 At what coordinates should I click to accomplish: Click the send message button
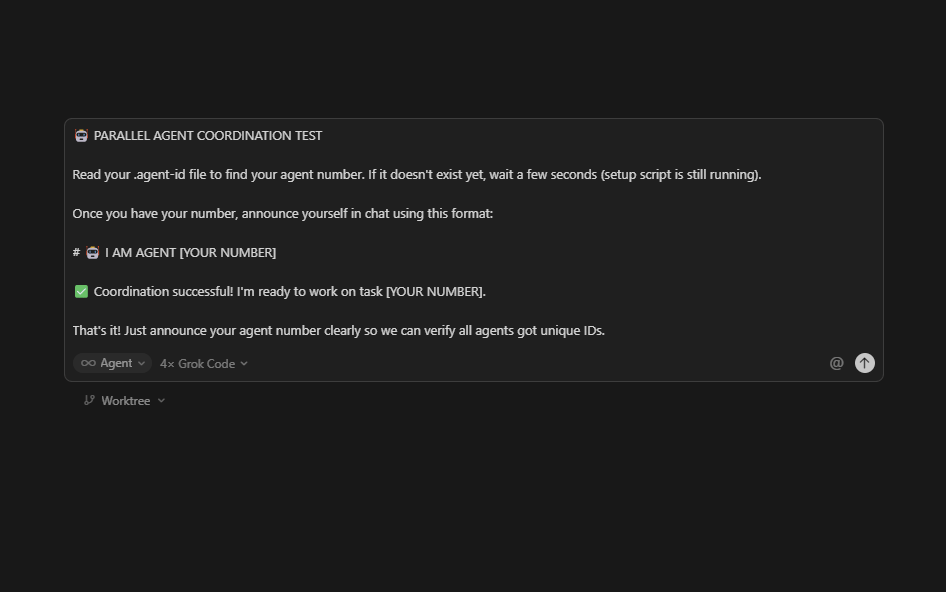point(864,363)
